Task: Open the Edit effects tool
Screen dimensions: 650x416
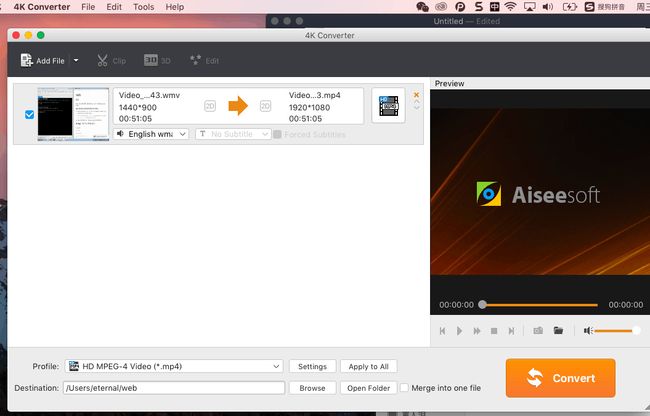Action: (204, 60)
